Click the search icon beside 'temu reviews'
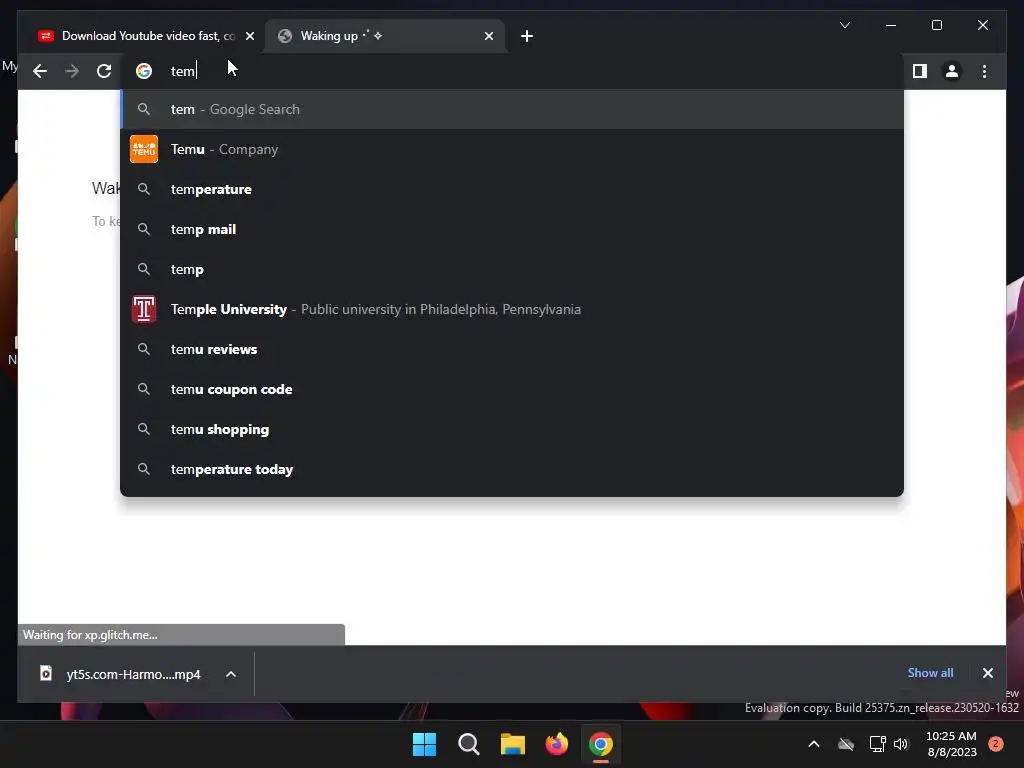1024x768 pixels. (x=144, y=349)
